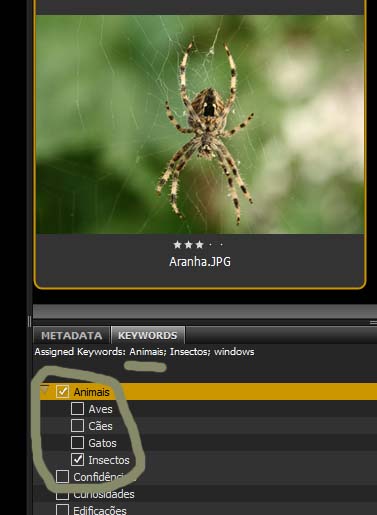Select the Insectos keyword label
The width and height of the screenshot is (377, 515).
tap(109, 460)
